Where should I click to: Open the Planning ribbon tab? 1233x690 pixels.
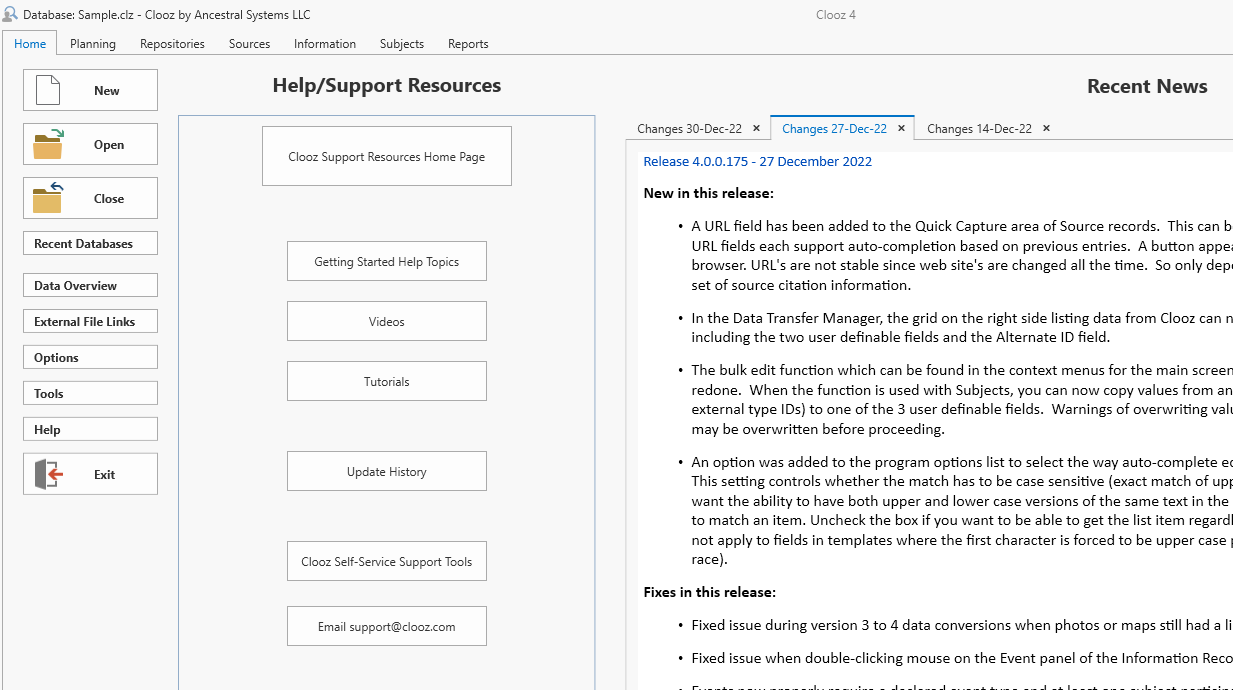point(93,44)
